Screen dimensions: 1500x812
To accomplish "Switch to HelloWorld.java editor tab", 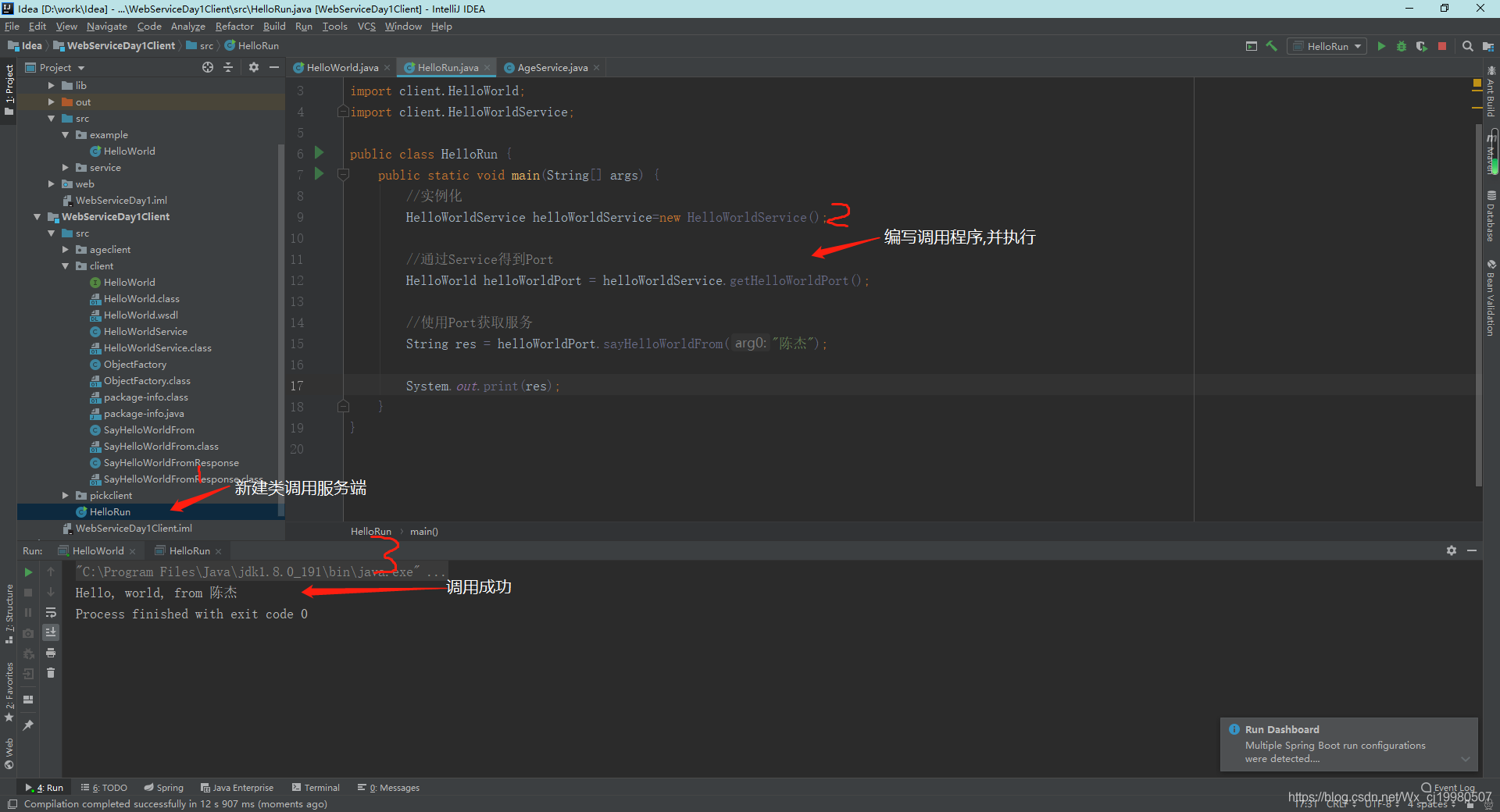I will (342, 68).
